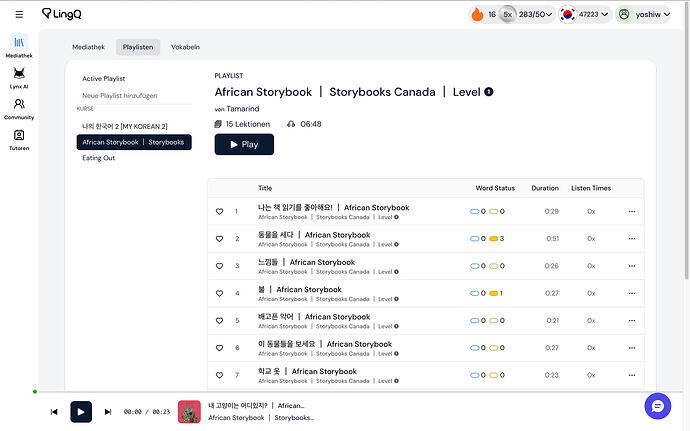690x431 pixels.
Task: Select the MY KOREAN 2 playlist
Action: point(125,126)
